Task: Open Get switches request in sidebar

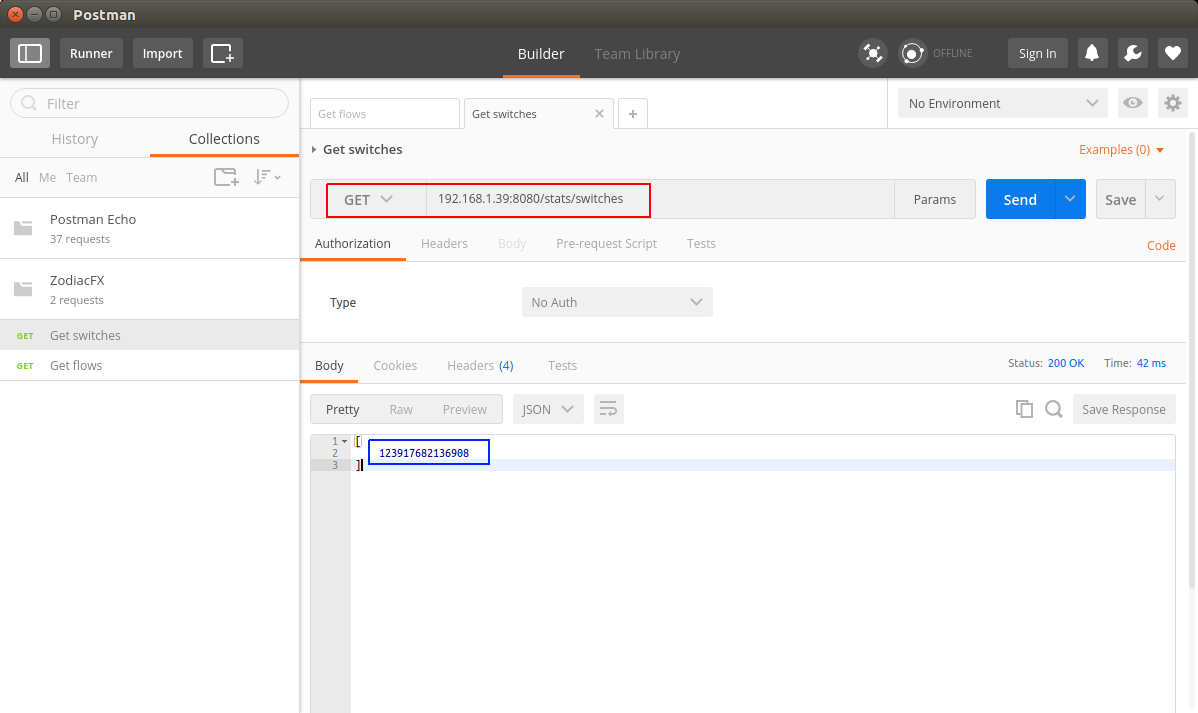Action: point(150,335)
